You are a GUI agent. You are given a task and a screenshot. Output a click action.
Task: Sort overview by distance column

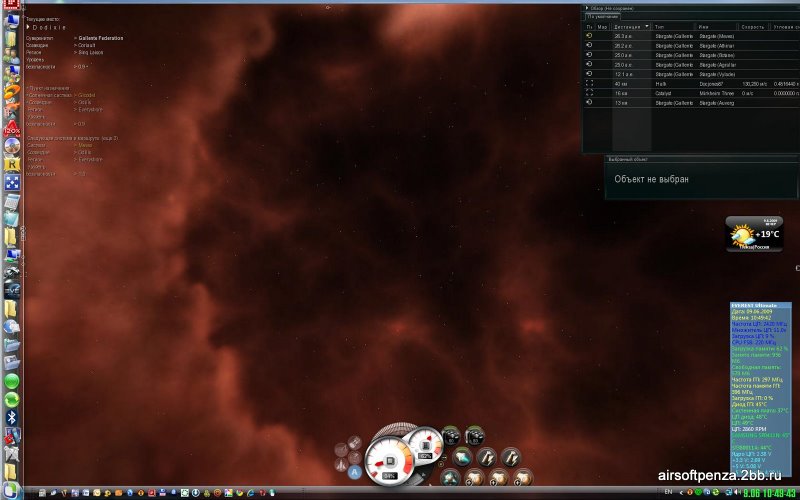[x=632, y=27]
